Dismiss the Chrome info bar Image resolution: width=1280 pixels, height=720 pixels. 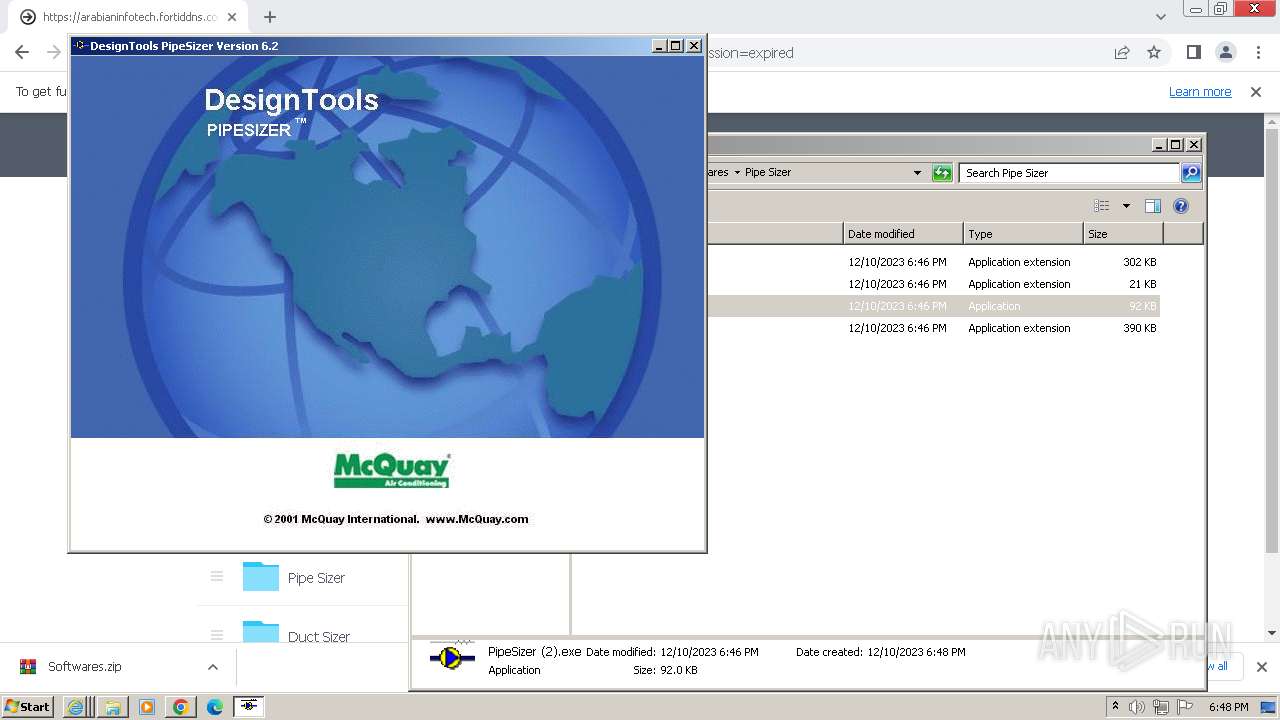coord(1256,92)
